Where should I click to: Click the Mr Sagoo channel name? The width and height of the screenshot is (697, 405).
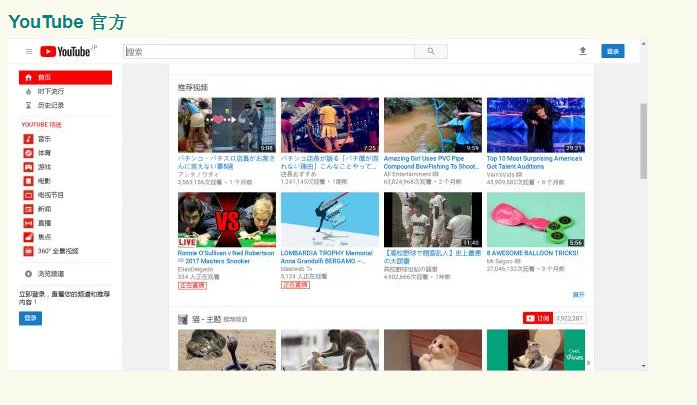[x=501, y=261]
